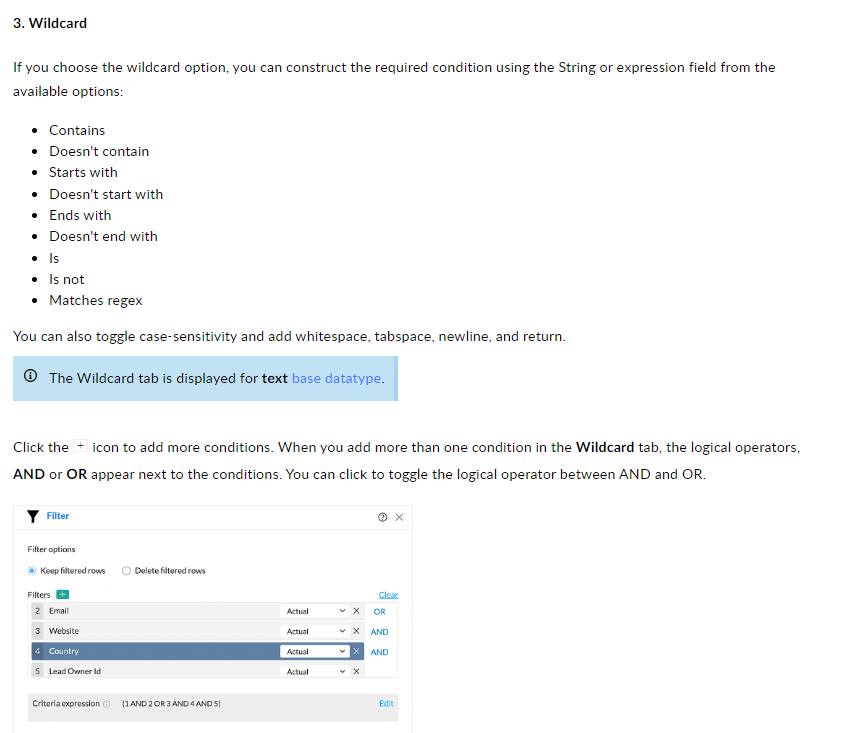Click the Clear filters link
Screen dimensions: 841x733
388,595
